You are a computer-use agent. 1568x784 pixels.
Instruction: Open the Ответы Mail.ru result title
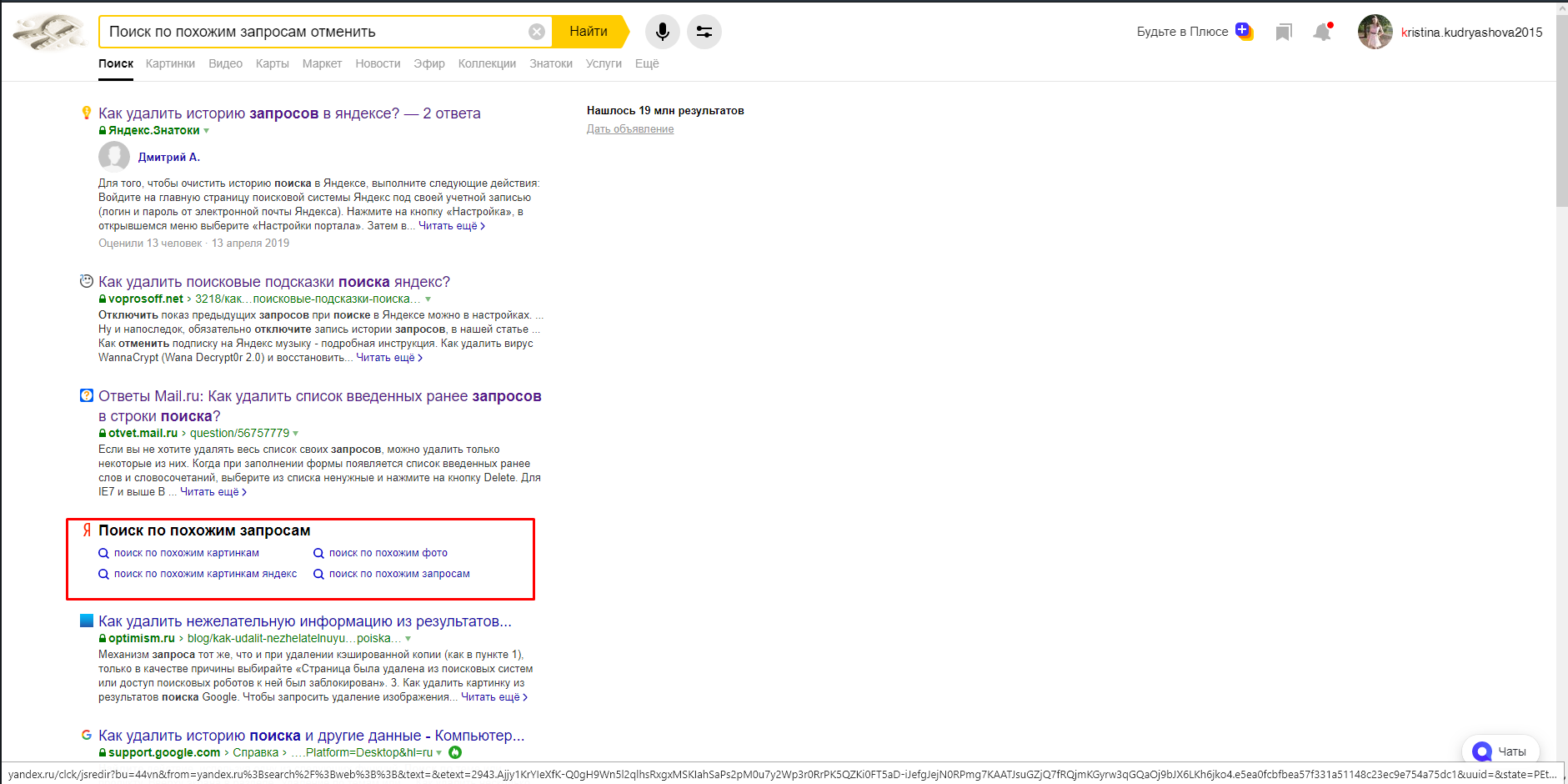(x=320, y=406)
